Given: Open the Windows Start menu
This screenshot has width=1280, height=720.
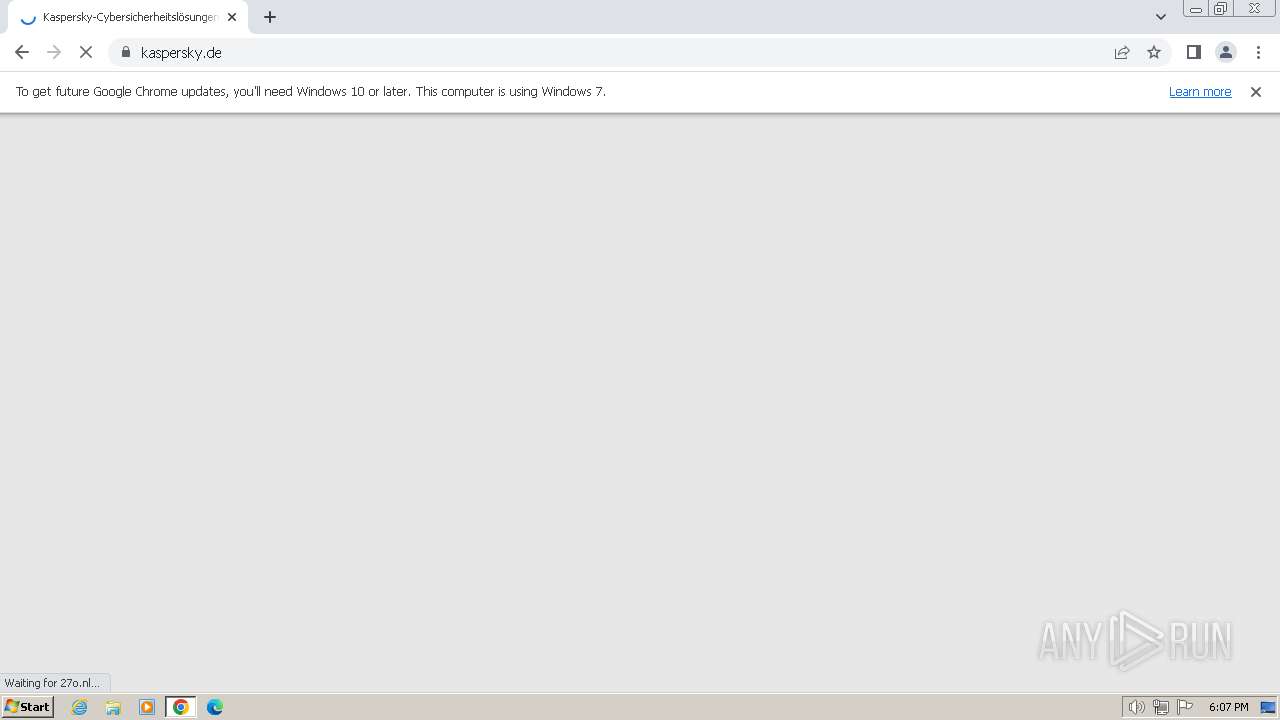Looking at the screenshot, I should coord(28,706).
